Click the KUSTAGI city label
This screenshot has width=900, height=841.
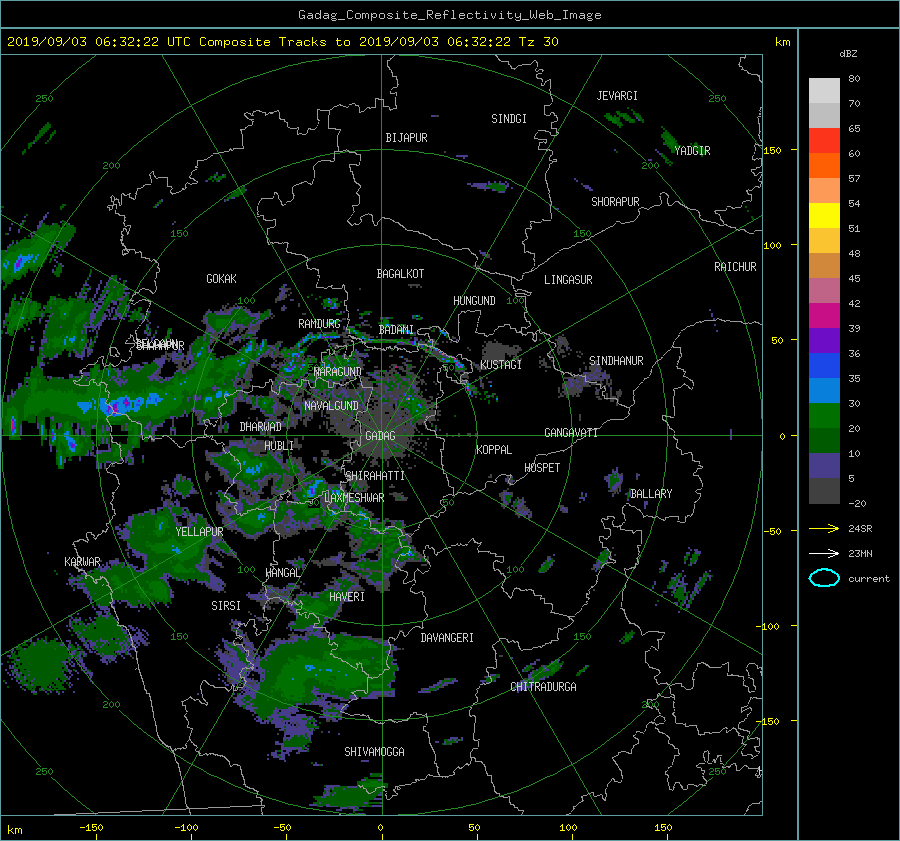pos(501,365)
